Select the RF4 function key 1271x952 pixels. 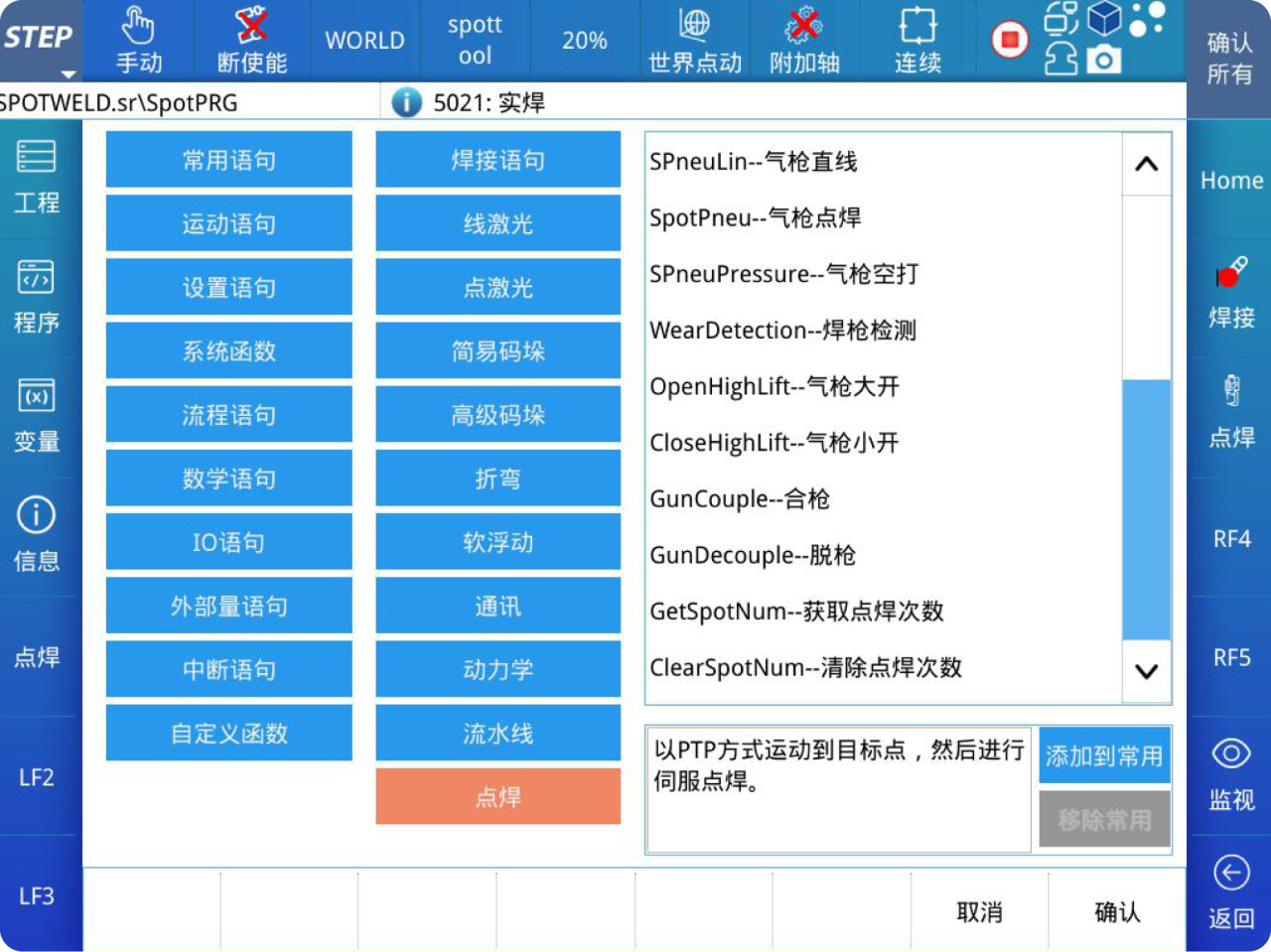1231,538
